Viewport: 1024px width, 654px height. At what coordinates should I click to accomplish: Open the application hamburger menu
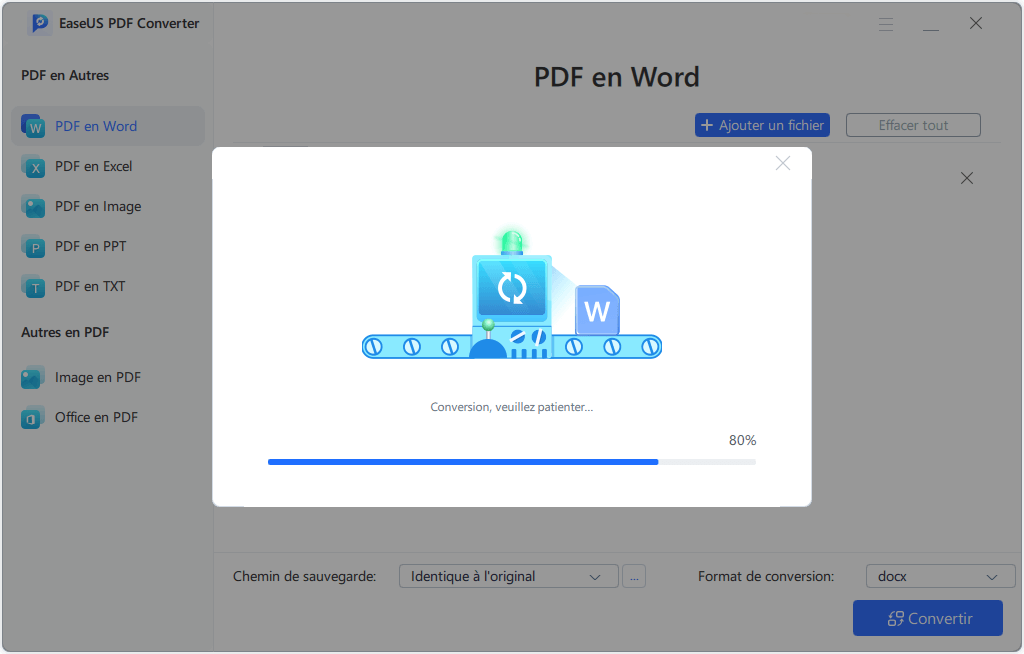(885, 23)
